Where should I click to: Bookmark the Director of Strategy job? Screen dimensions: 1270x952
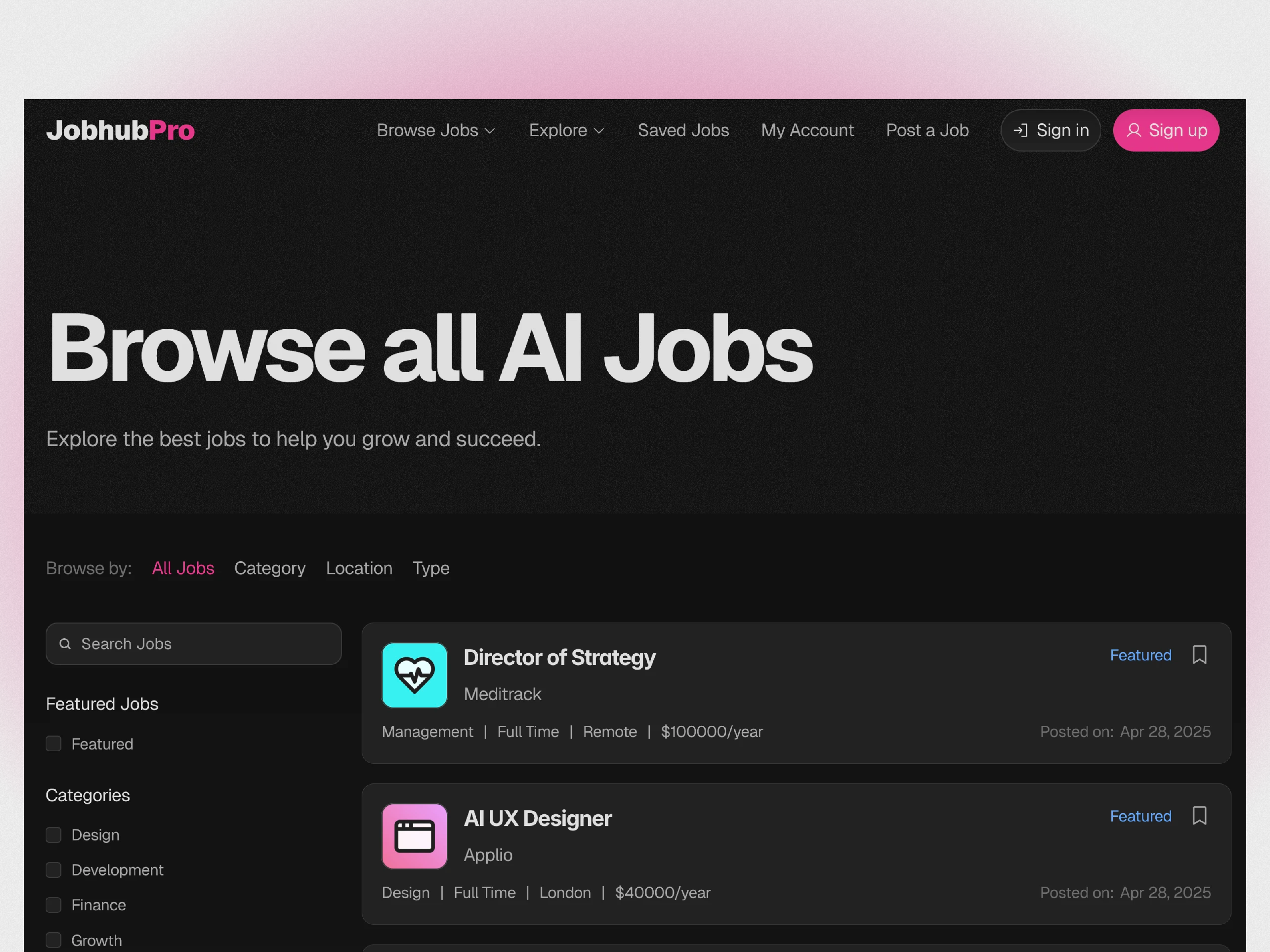coord(1199,655)
